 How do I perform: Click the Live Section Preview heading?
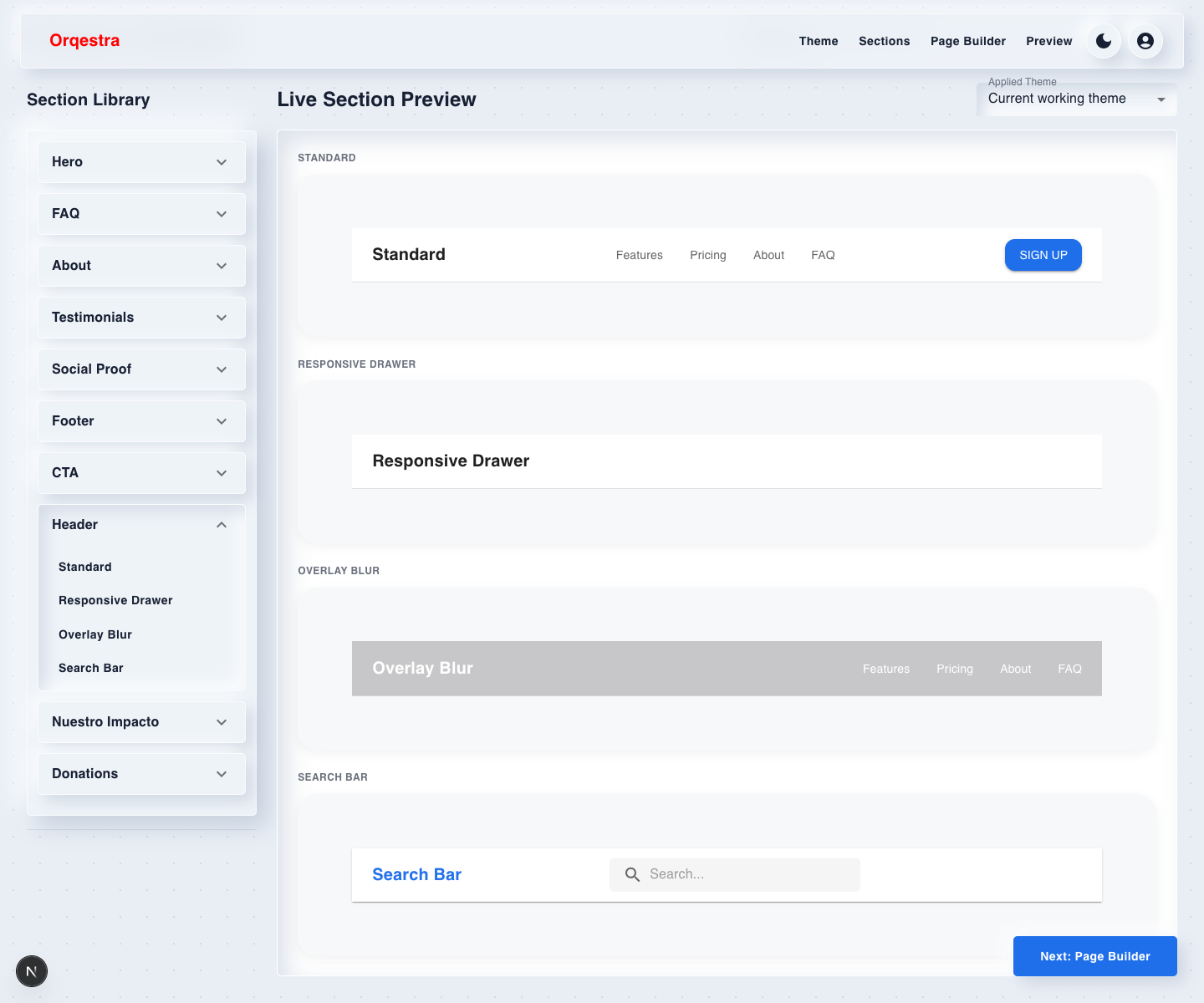[377, 99]
